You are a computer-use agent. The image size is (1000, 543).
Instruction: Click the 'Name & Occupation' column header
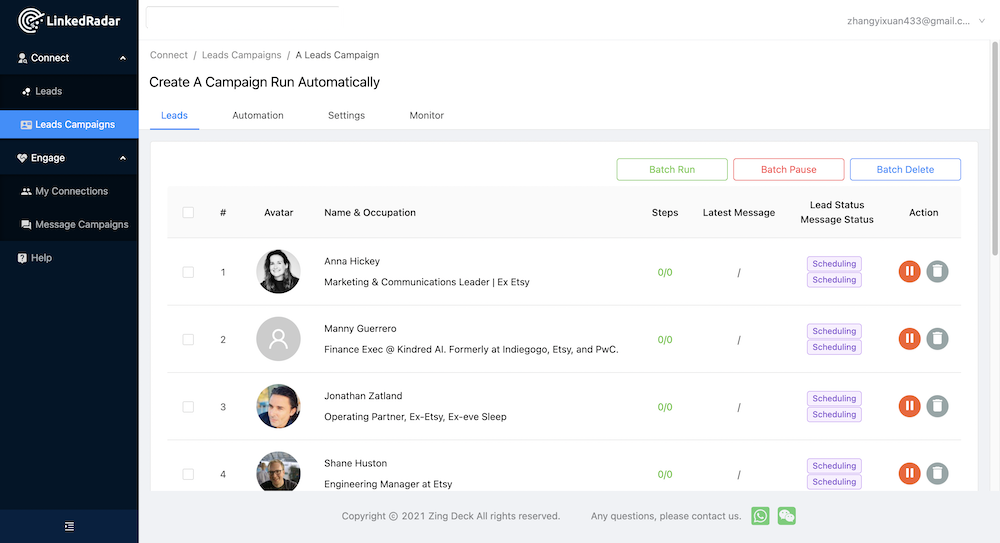[x=370, y=212]
